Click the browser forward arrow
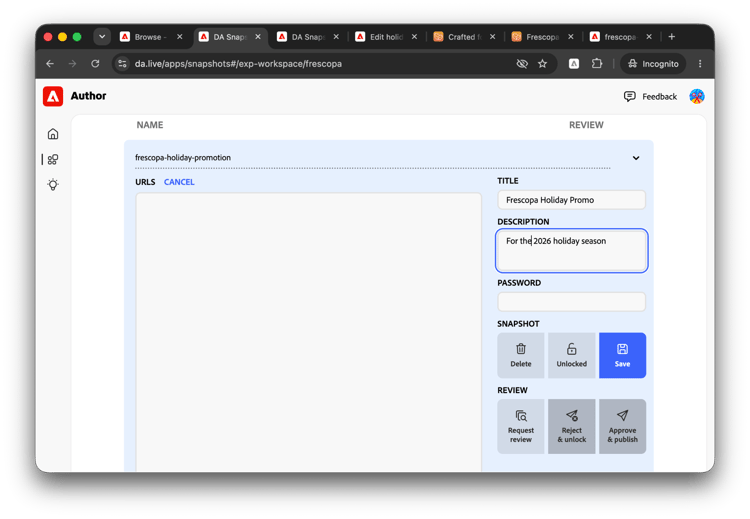750x519 pixels. click(x=72, y=64)
